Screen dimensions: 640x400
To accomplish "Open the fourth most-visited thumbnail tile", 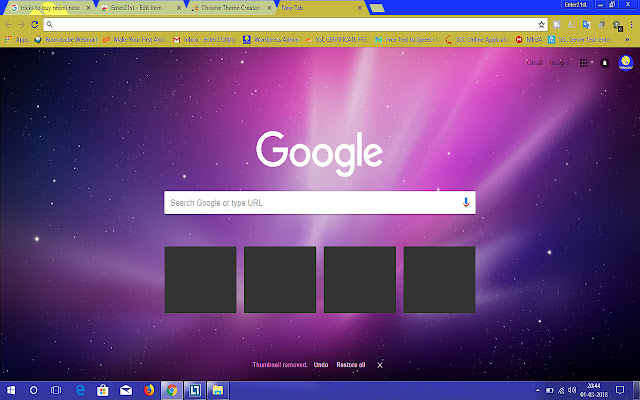I will click(439, 280).
